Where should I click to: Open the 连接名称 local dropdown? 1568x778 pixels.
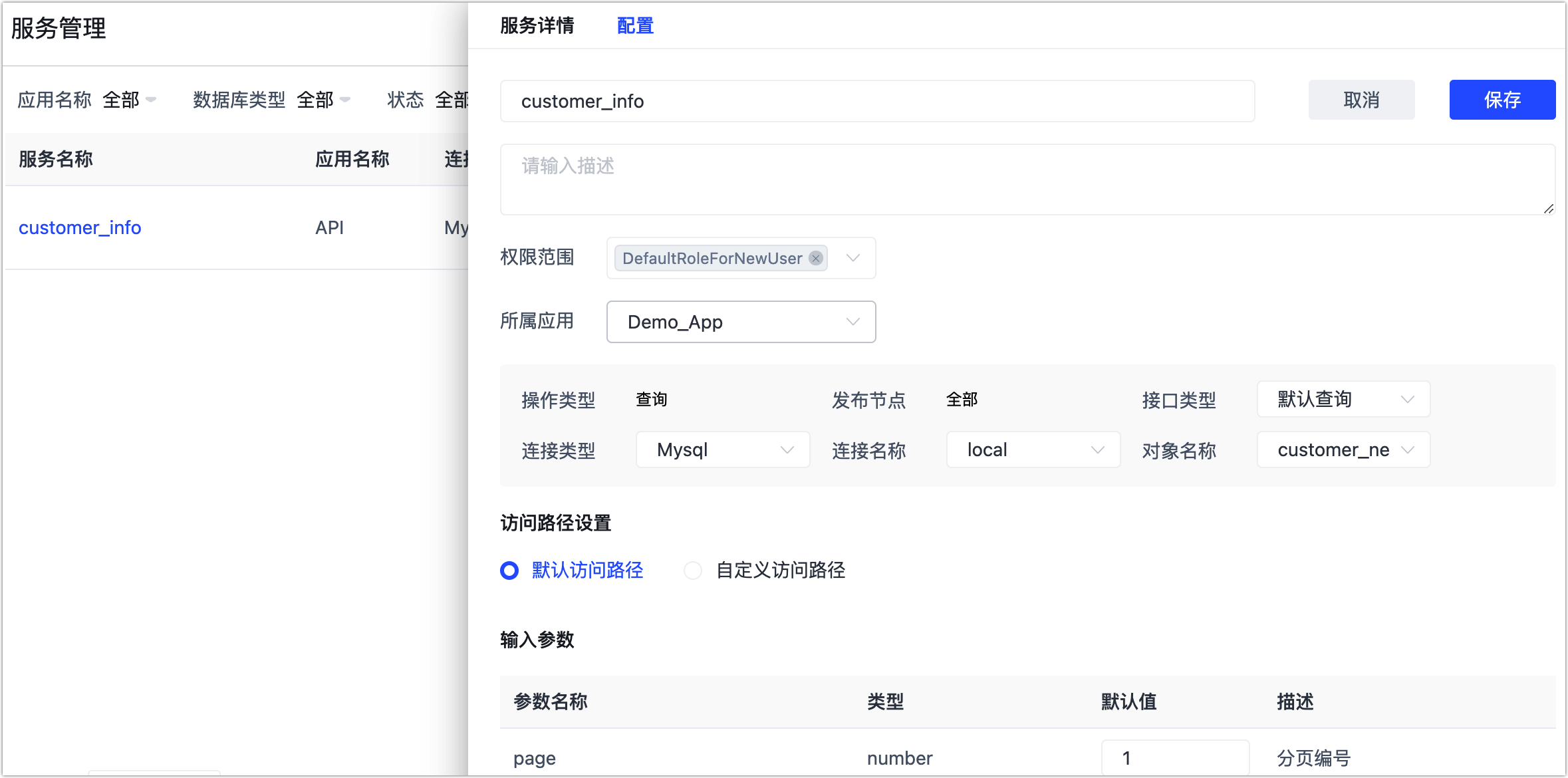(1033, 450)
